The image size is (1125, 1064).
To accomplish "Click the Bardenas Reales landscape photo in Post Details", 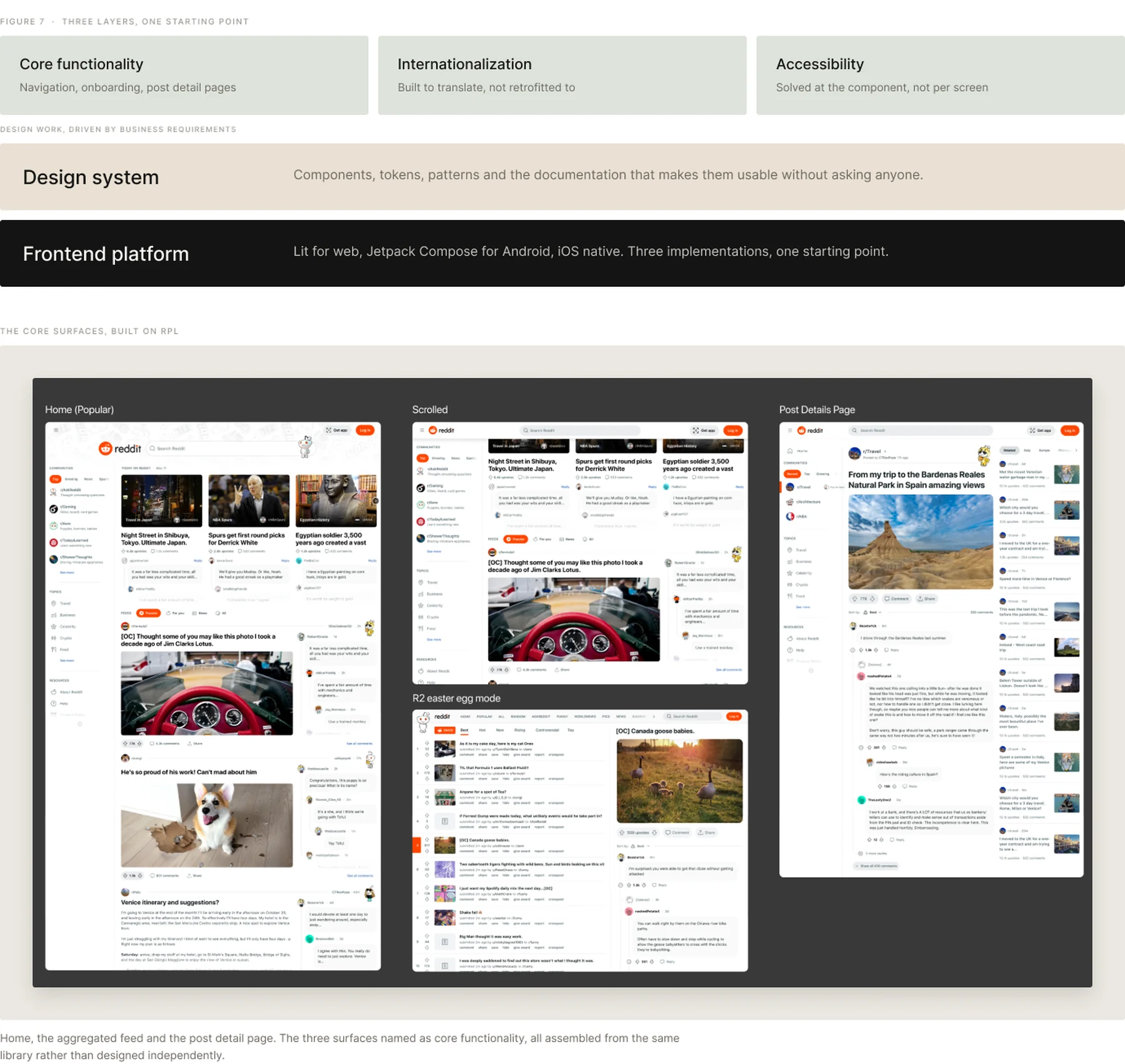I will (921, 542).
